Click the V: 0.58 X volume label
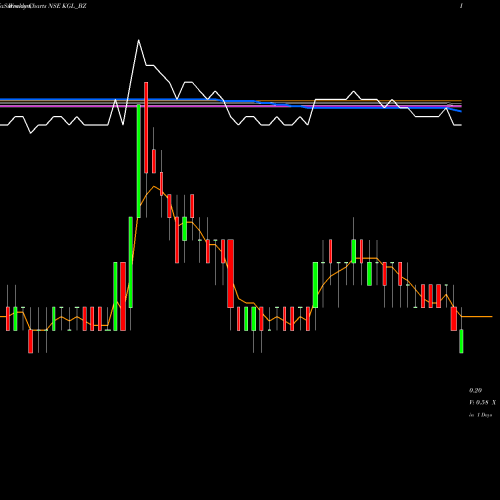 tap(482, 403)
